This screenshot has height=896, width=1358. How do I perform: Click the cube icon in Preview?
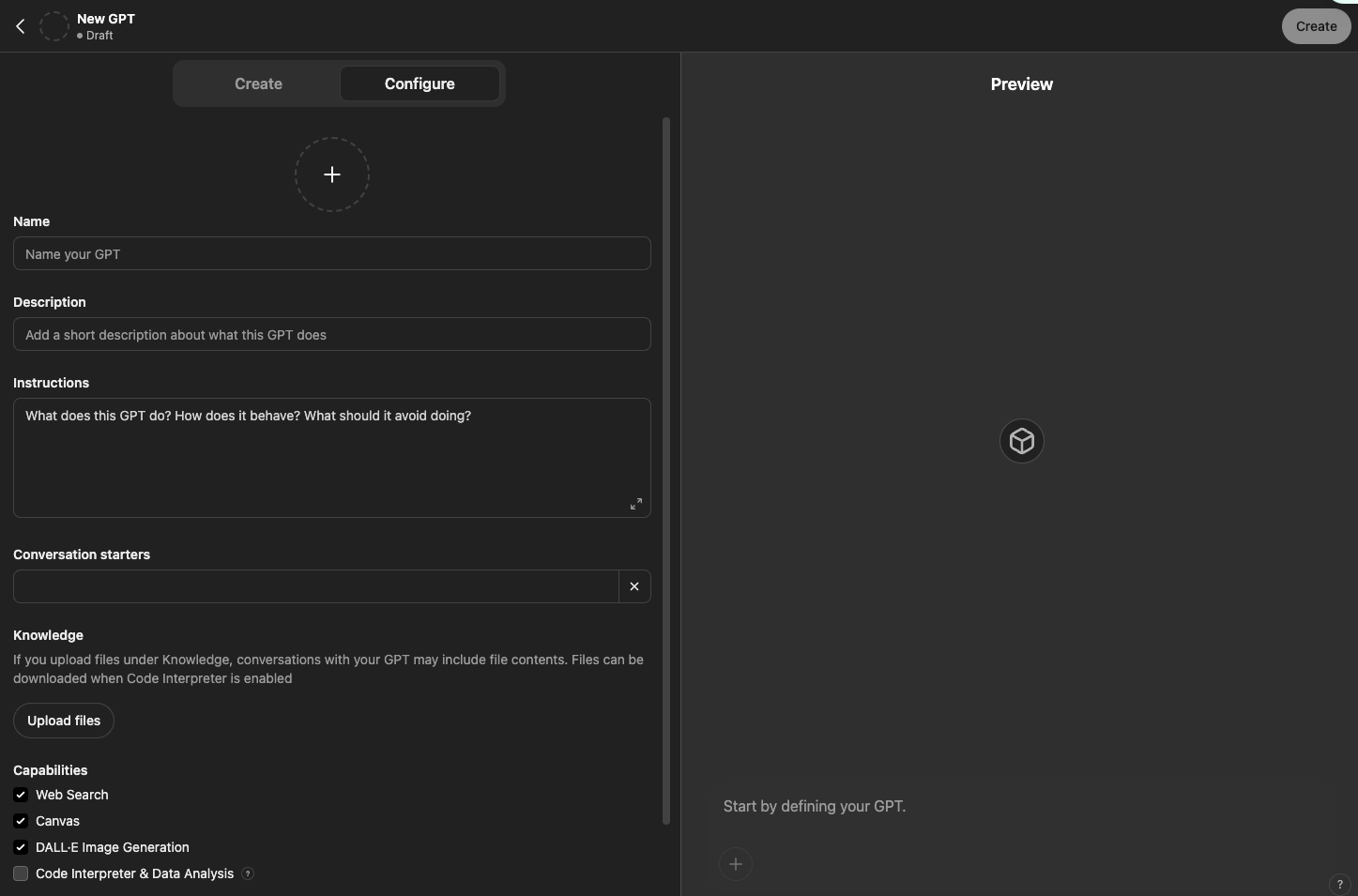[x=1021, y=441]
